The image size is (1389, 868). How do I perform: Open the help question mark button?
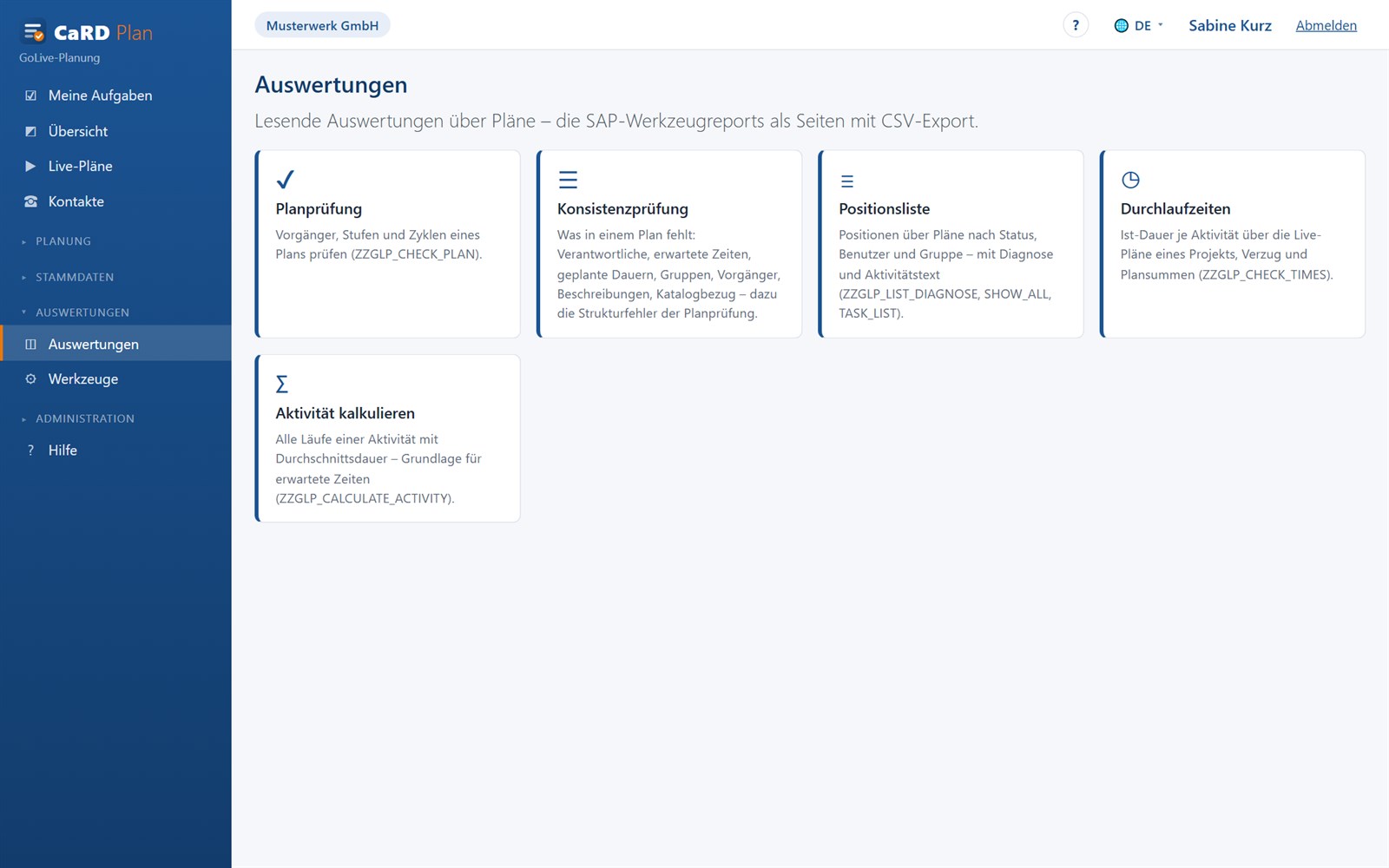(x=1076, y=25)
